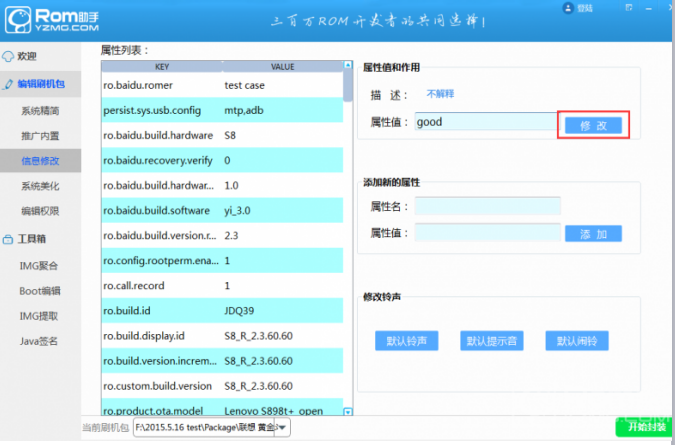
Task: Click the 开始封装 green button
Action: [645, 426]
